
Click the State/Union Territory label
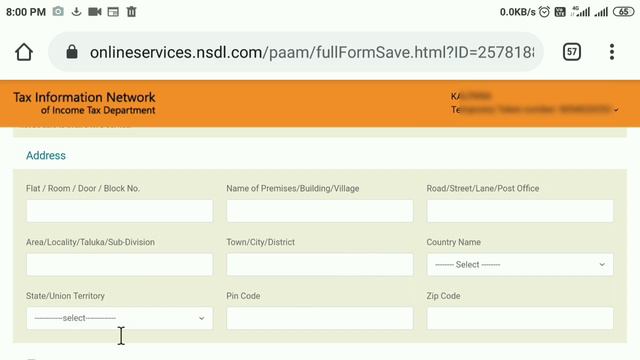pos(65,296)
